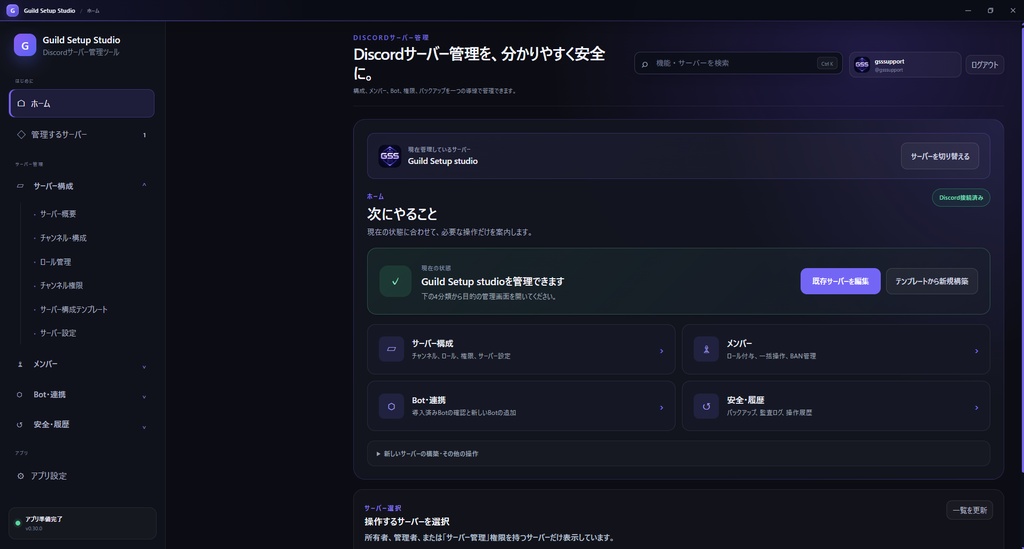1024x549 pixels.
Task: Click the green checkmark status icon
Action: click(395, 281)
